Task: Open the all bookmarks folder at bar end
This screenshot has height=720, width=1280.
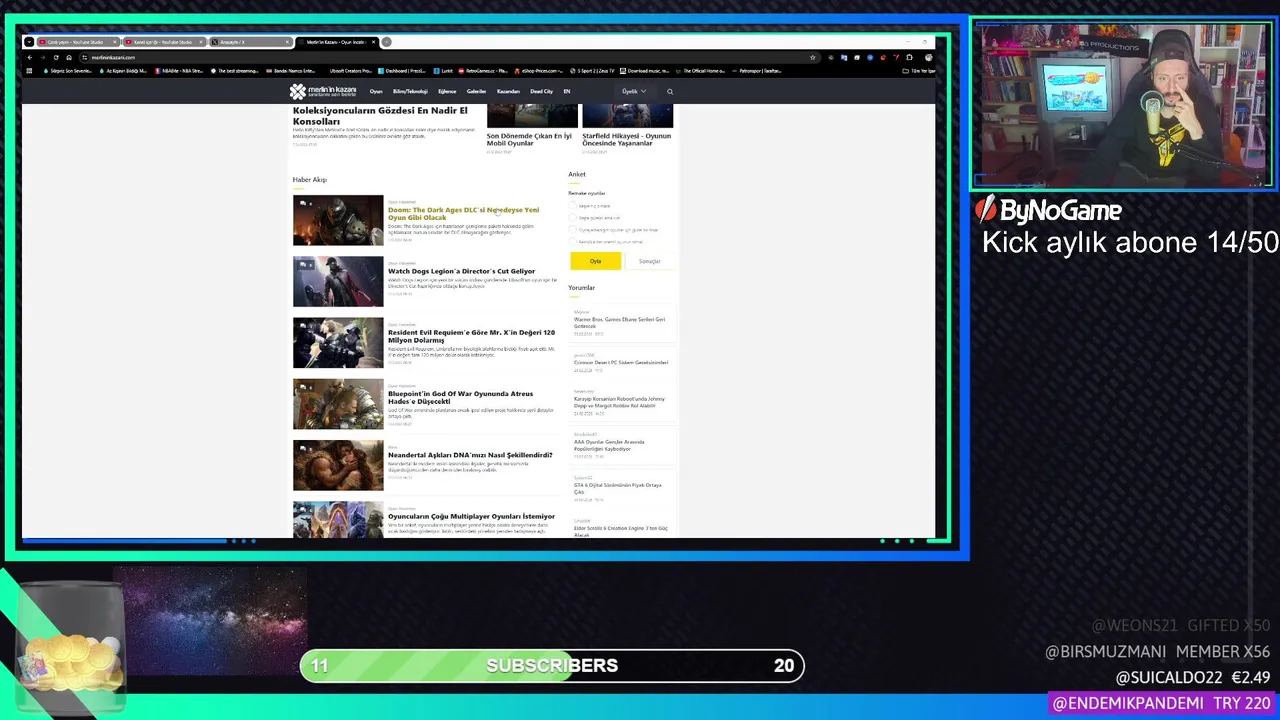Action: coord(919,71)
